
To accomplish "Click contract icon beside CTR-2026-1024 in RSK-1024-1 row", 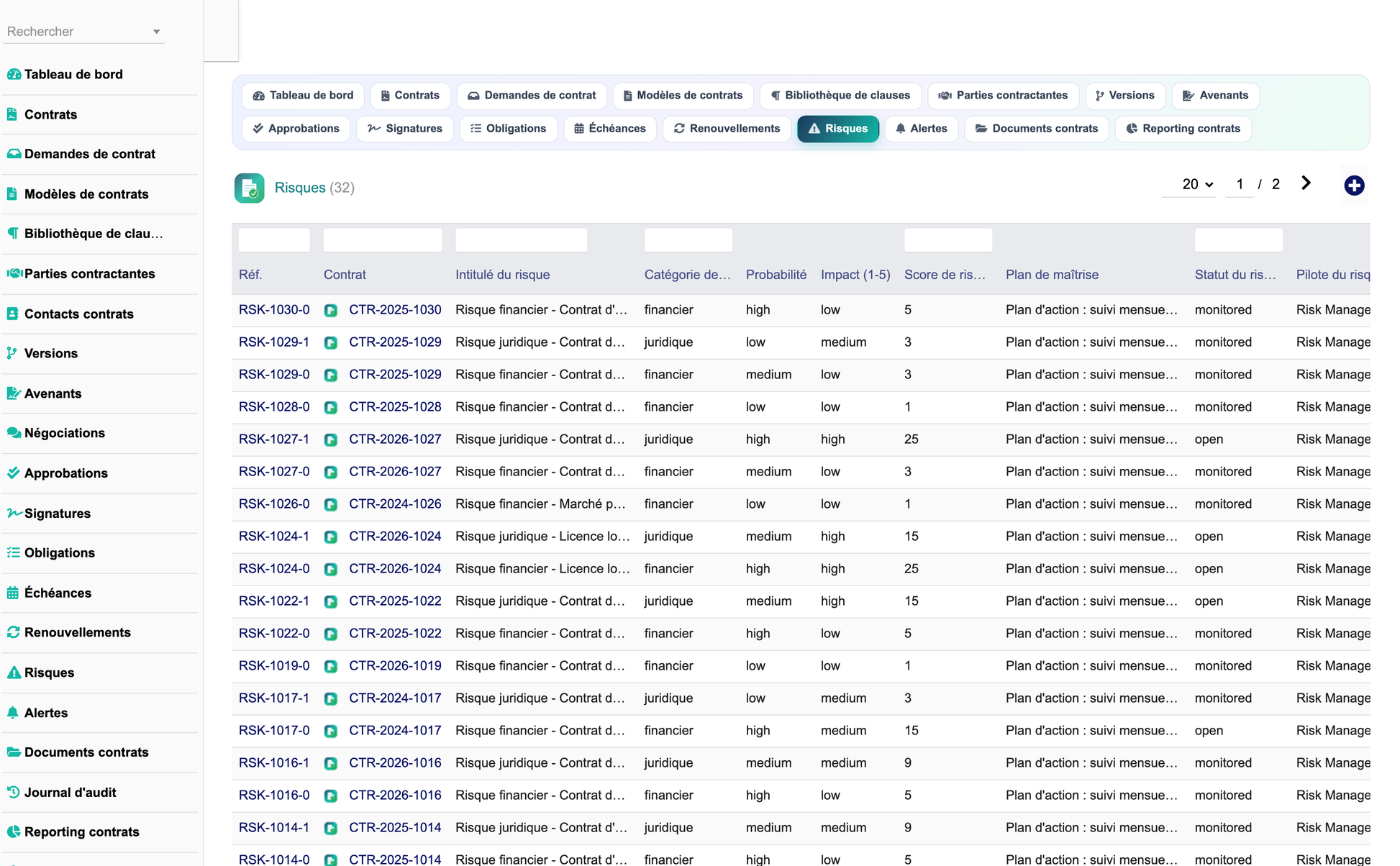I will pyautogui.click(x=331, y=537).
